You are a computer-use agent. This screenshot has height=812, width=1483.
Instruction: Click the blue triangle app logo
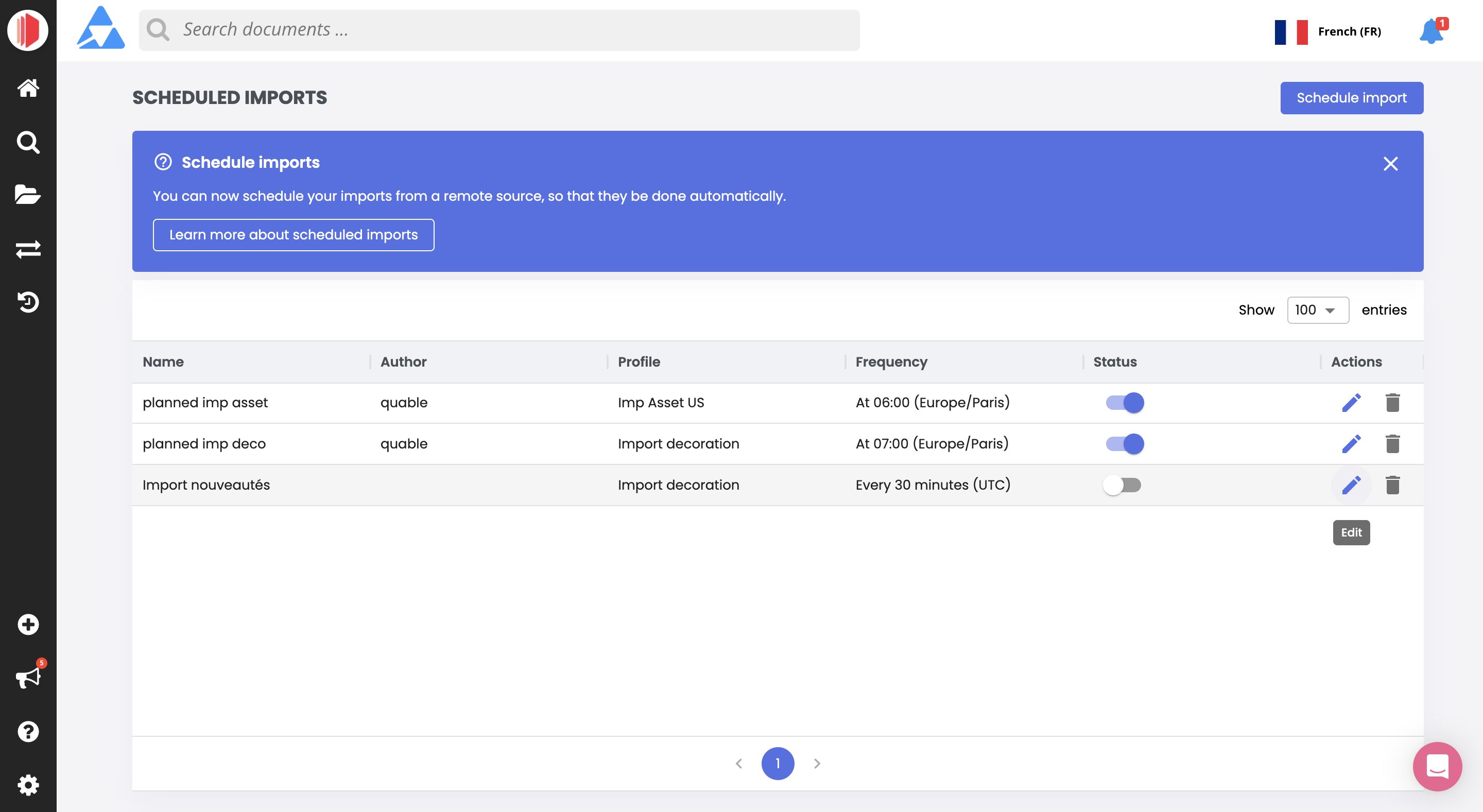(101, 28)
